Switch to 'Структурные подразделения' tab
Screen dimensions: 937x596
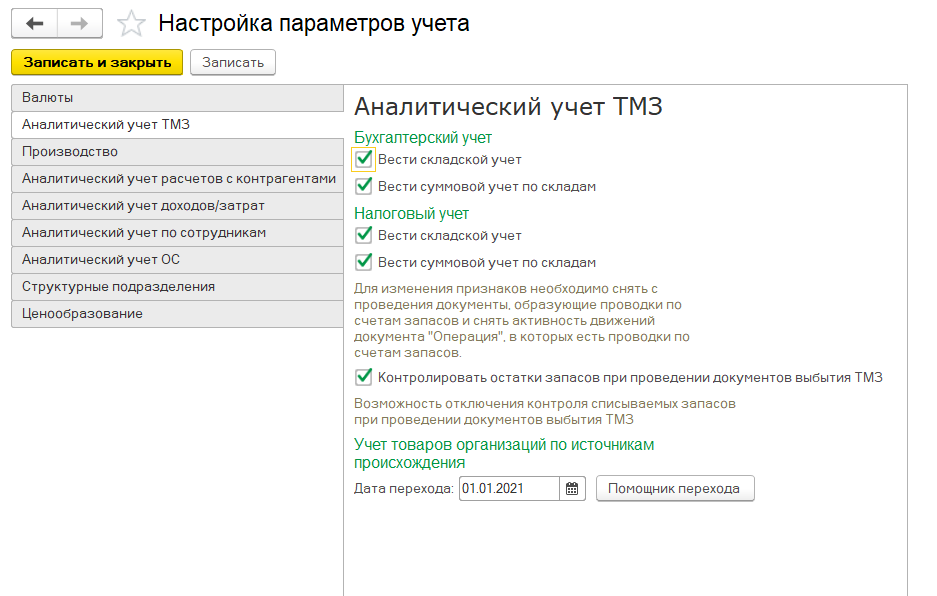176,287
